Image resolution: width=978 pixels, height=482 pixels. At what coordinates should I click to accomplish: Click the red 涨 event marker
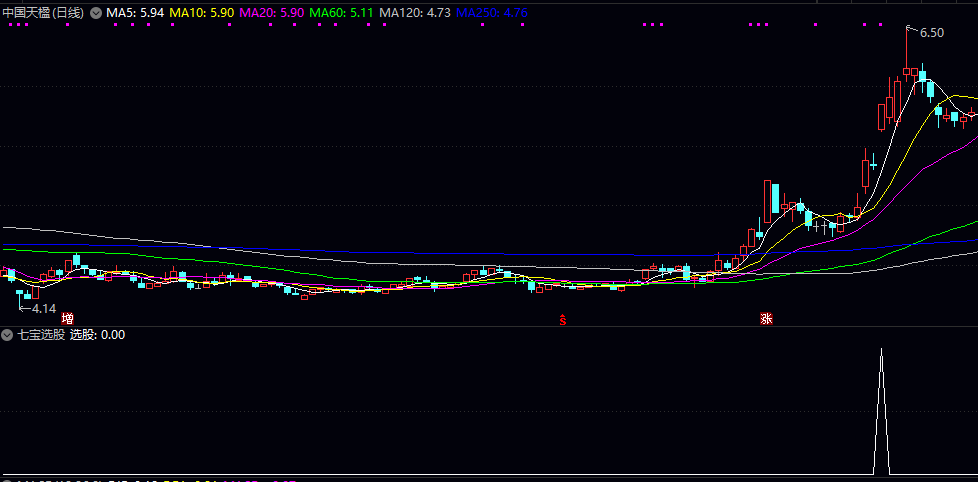(766, 319)
